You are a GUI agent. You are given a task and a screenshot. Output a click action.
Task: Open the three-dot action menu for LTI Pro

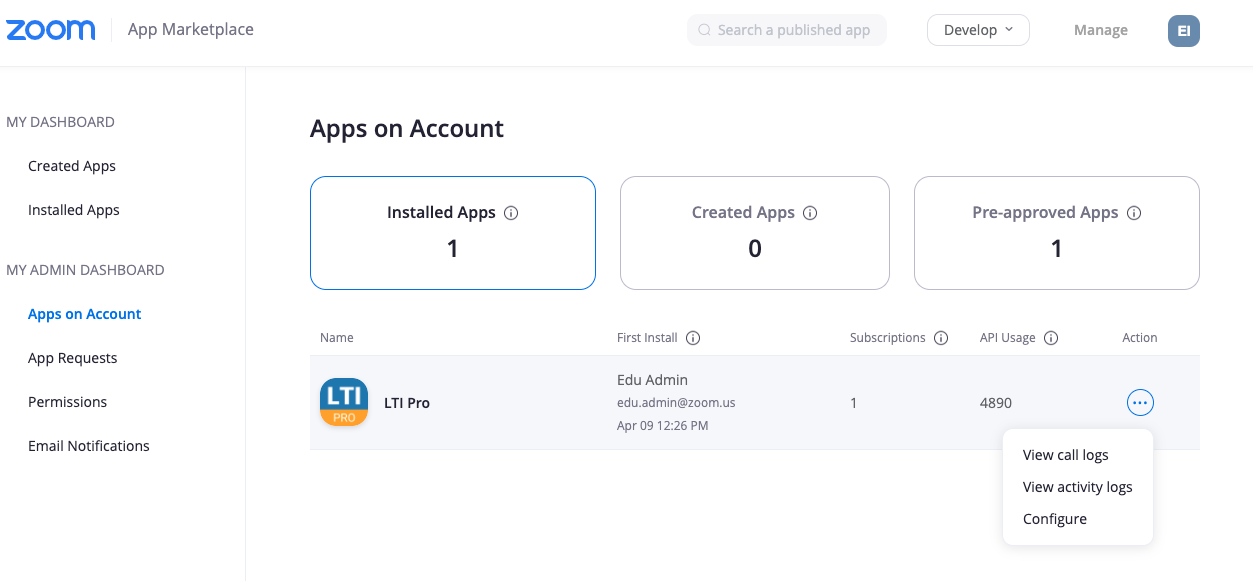tap(1140, 402)
